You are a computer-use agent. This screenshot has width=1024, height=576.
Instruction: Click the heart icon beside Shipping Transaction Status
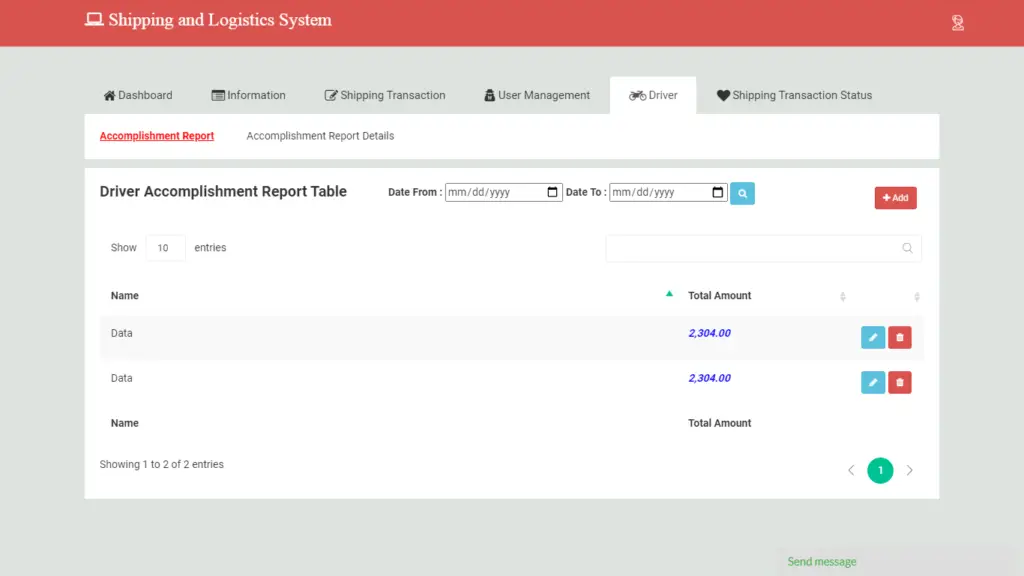click(722, 94)
